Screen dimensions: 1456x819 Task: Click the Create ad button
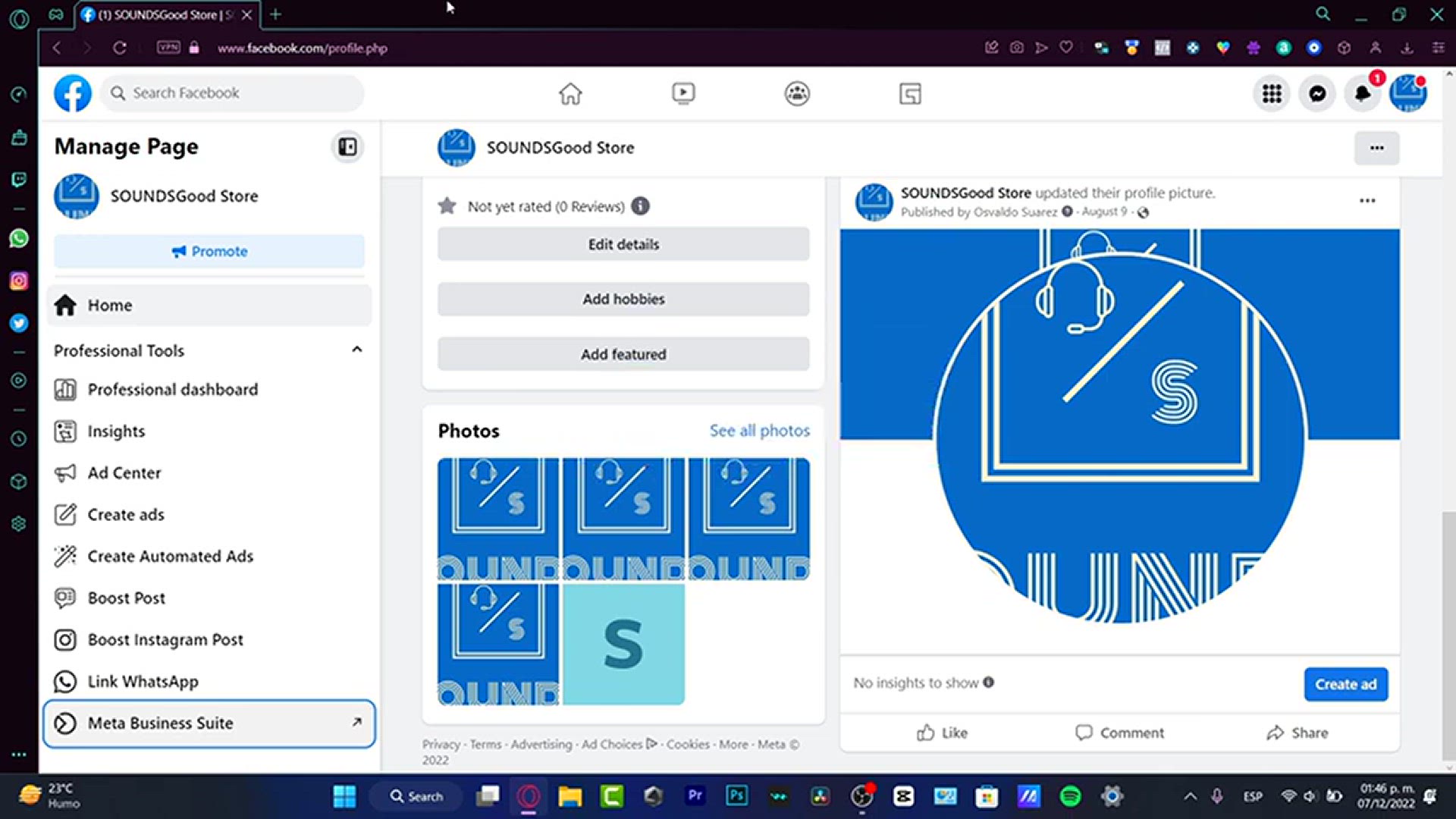(x=1346, y=684)
